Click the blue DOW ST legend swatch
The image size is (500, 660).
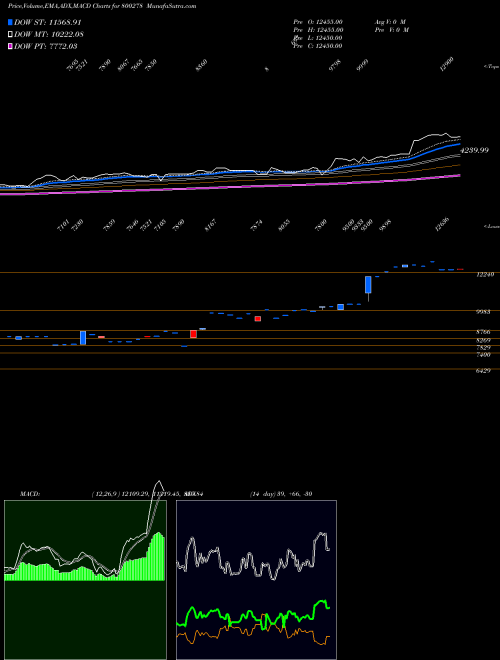pyautogui.click(x=11, y=22)
